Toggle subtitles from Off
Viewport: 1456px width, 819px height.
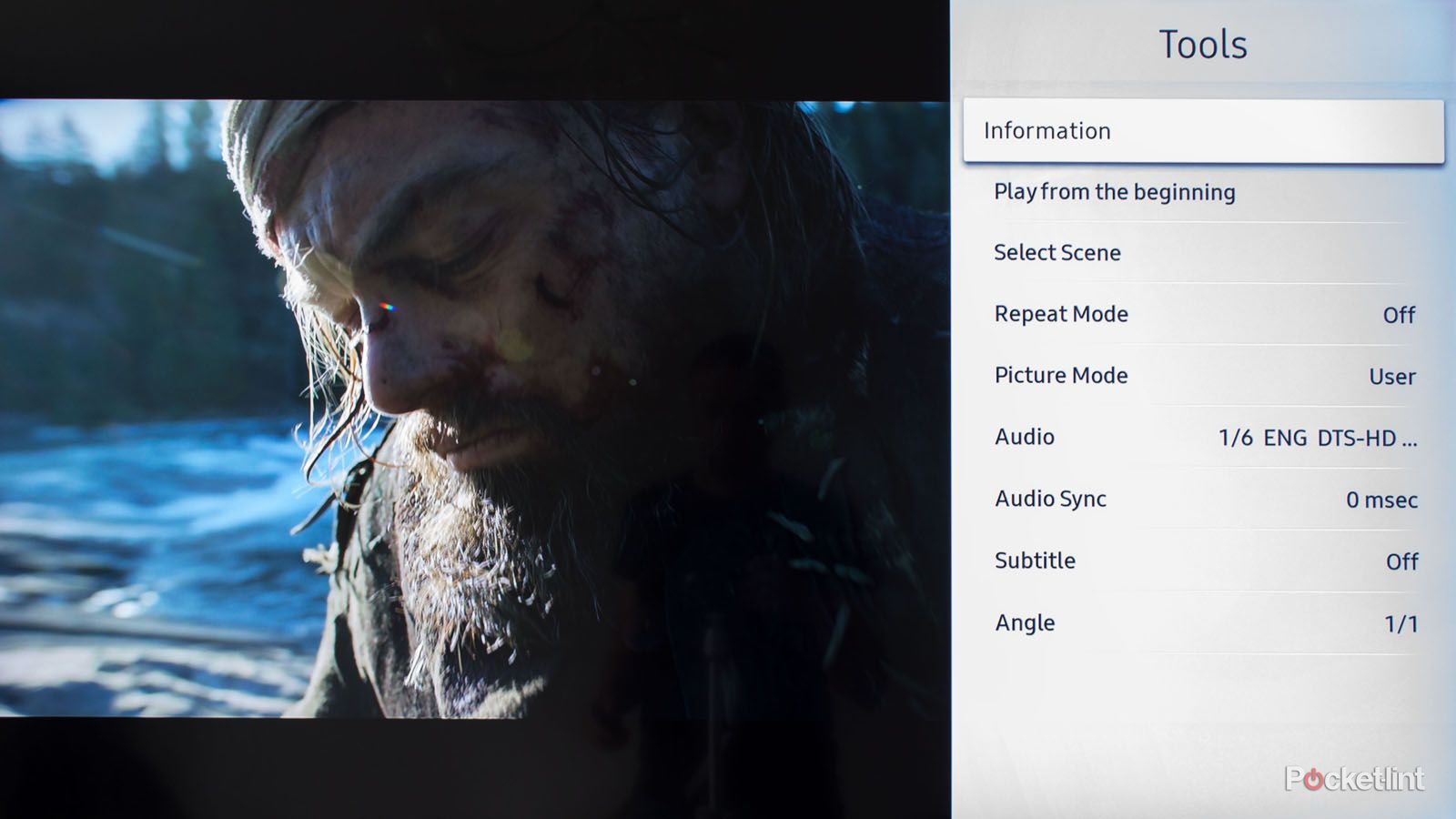click(x=1402, y=561)
